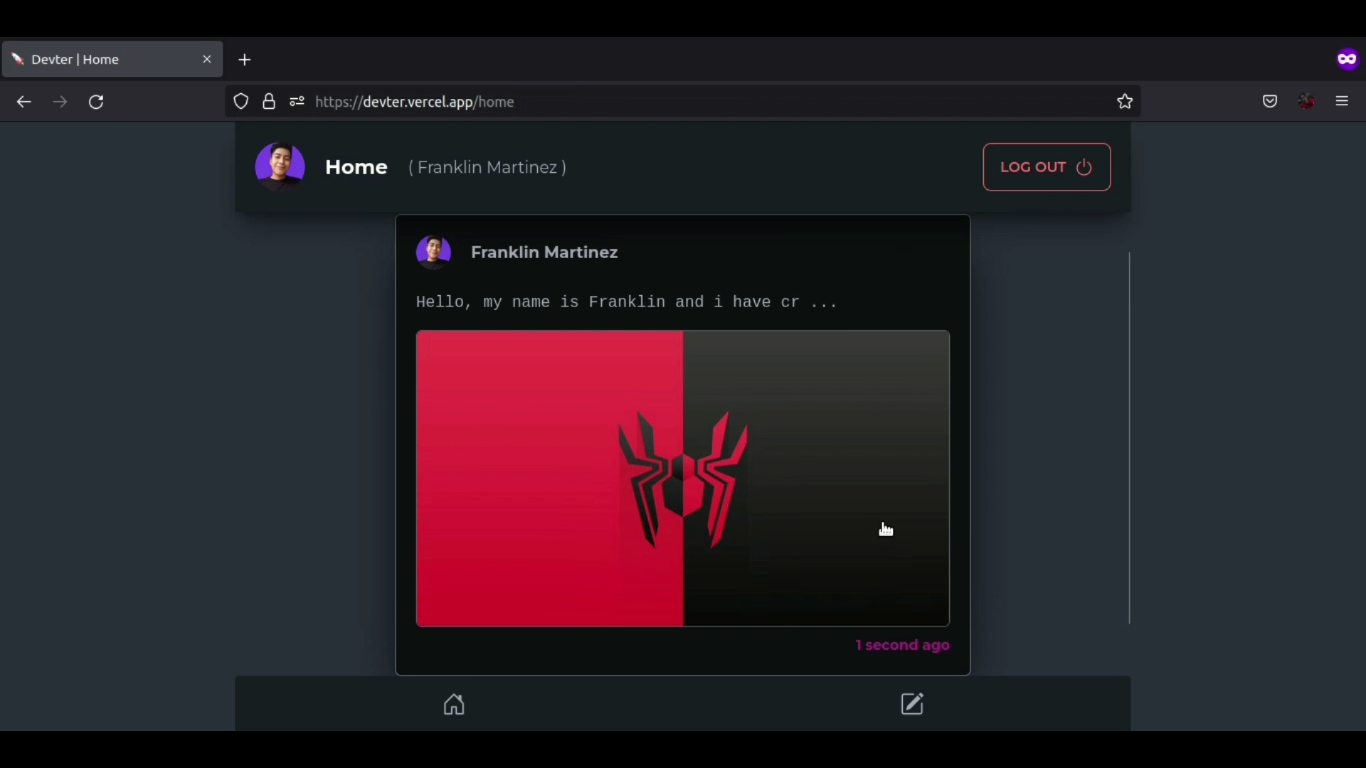Click the post author's small avatar
The image size is (1366, 768).
point(434,252)
